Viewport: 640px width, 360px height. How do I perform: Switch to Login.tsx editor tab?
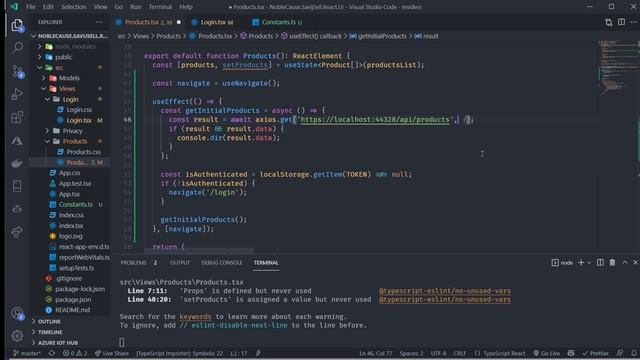point(213,22)
